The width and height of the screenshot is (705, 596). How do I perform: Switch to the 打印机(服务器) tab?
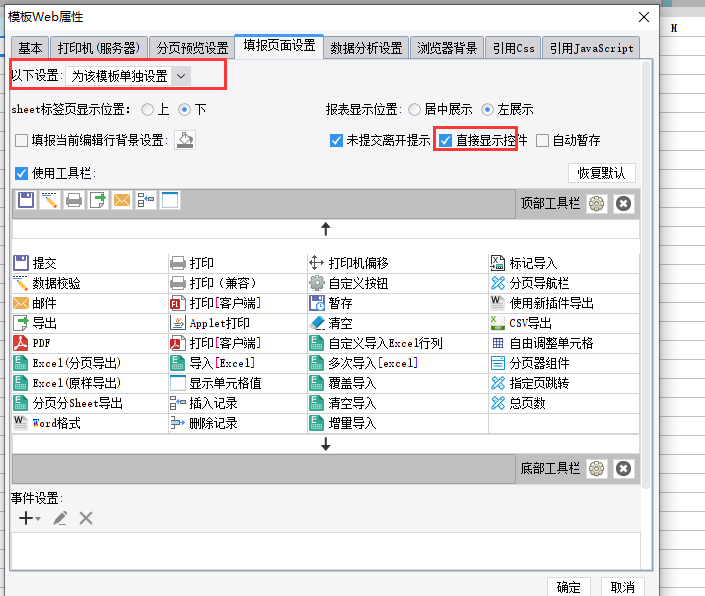98,48
